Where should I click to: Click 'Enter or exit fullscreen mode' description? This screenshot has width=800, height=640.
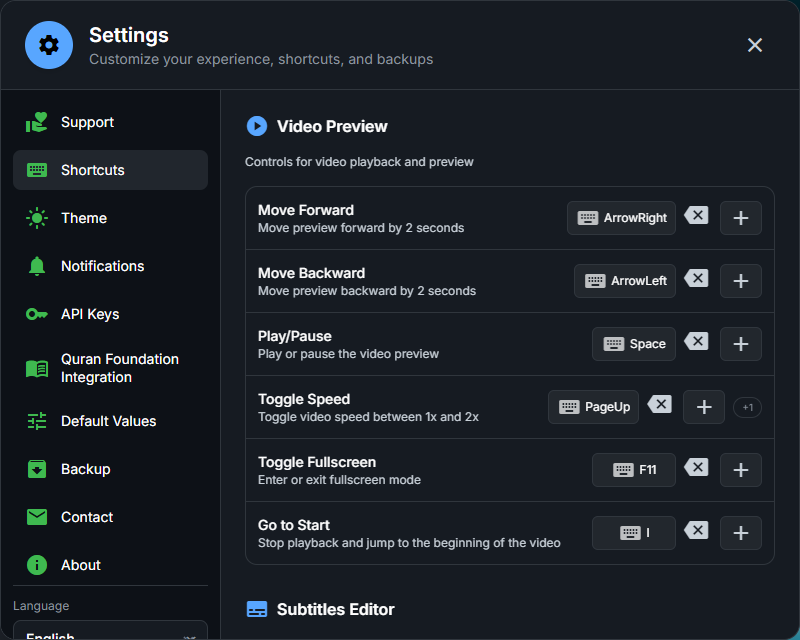339,480
